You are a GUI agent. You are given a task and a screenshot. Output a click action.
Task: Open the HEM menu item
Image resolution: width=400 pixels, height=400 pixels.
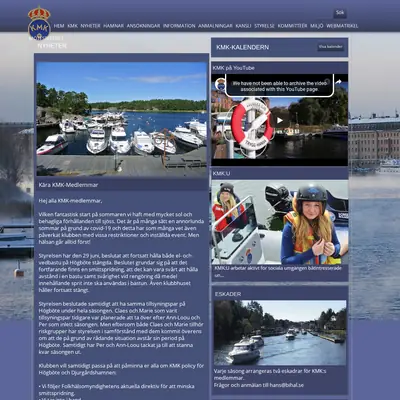(59, 26)
